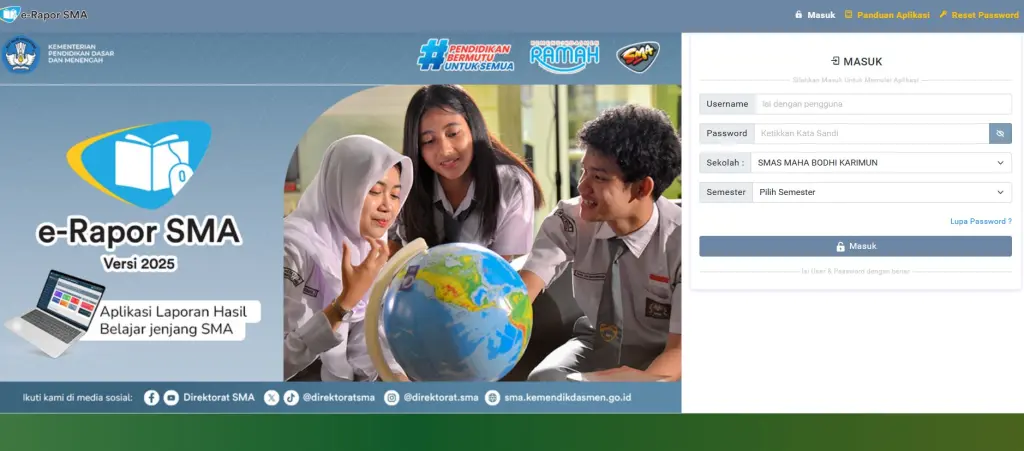Click the MASUK heading sign-in icon
1024x451 pixels.
(x=835, y=61)
